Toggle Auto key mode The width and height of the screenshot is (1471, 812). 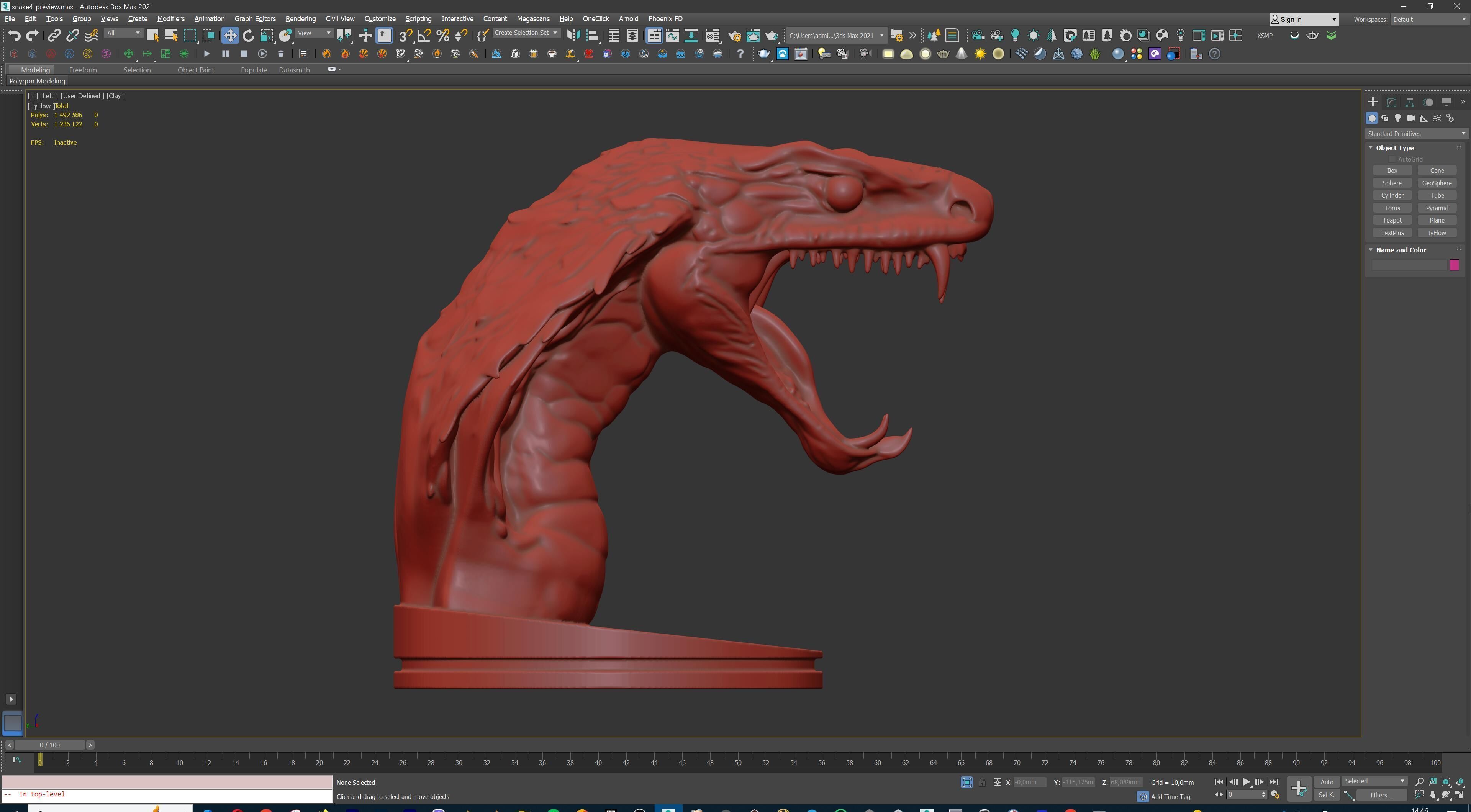tap(1327, 782)
